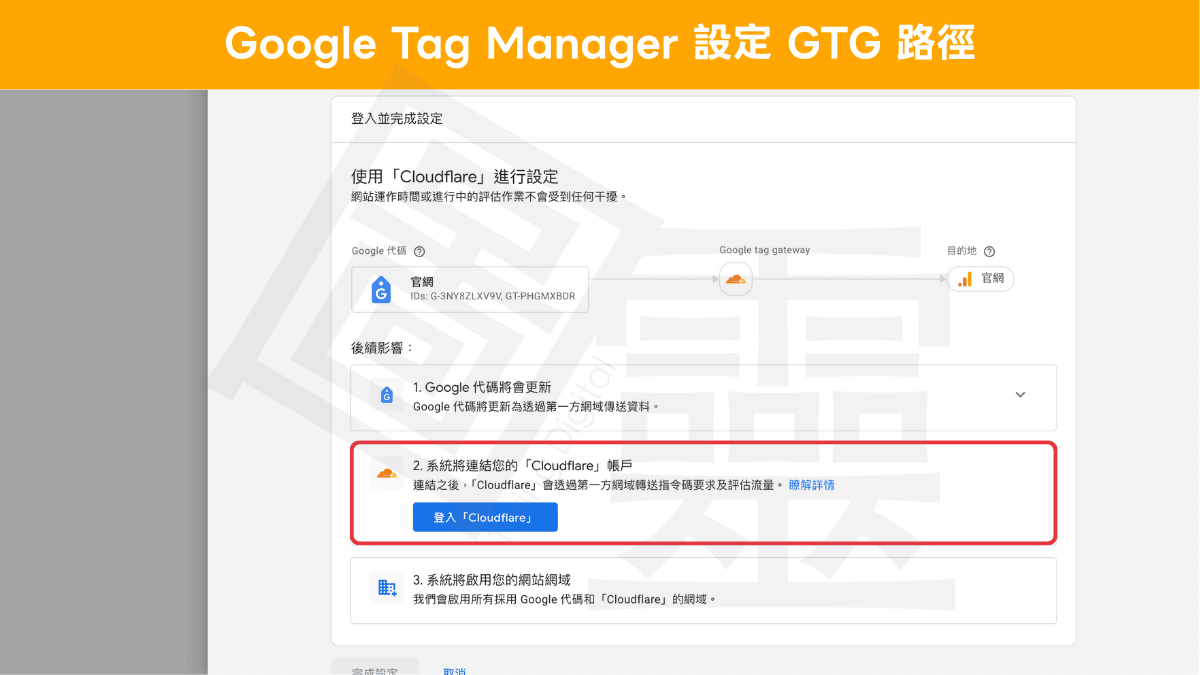Click the Google tag icon in step 1
This screenshot has width=1200, height=675.
click(387, 394)
